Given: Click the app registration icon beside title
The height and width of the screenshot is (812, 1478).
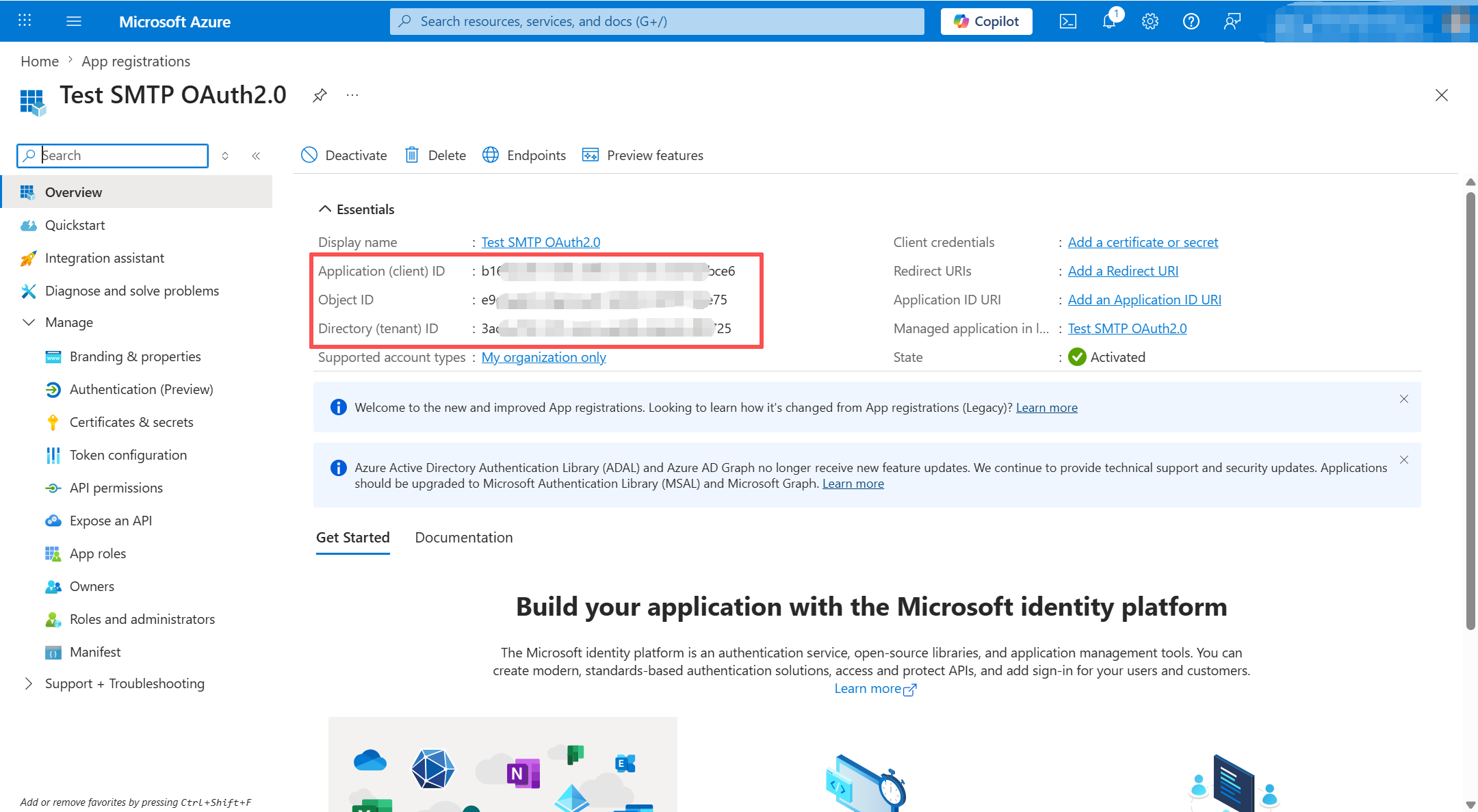Looking at the screenshot, I should (33, 103).
